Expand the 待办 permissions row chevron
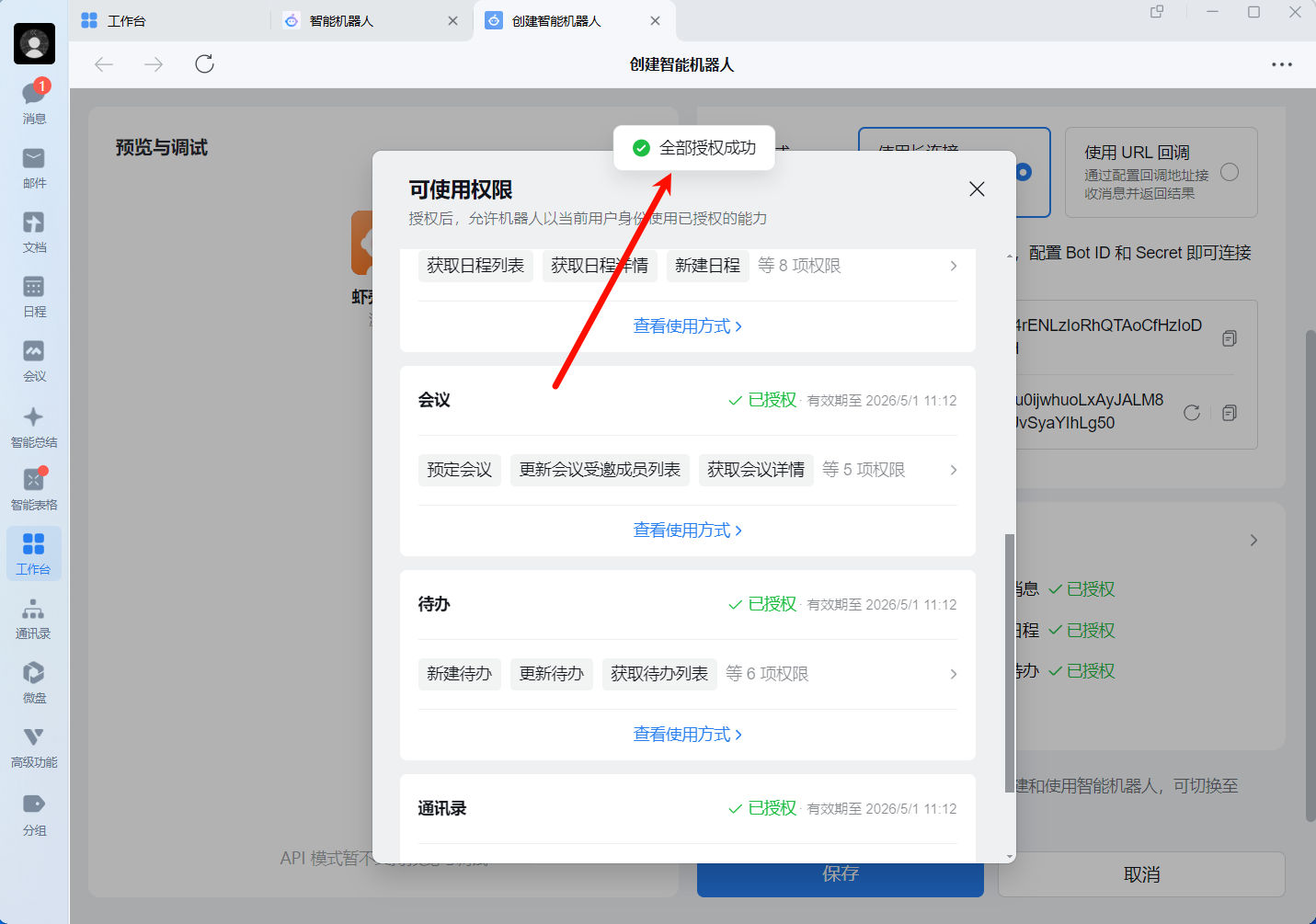Screen dimensions: 1316x924 point(954,674)
